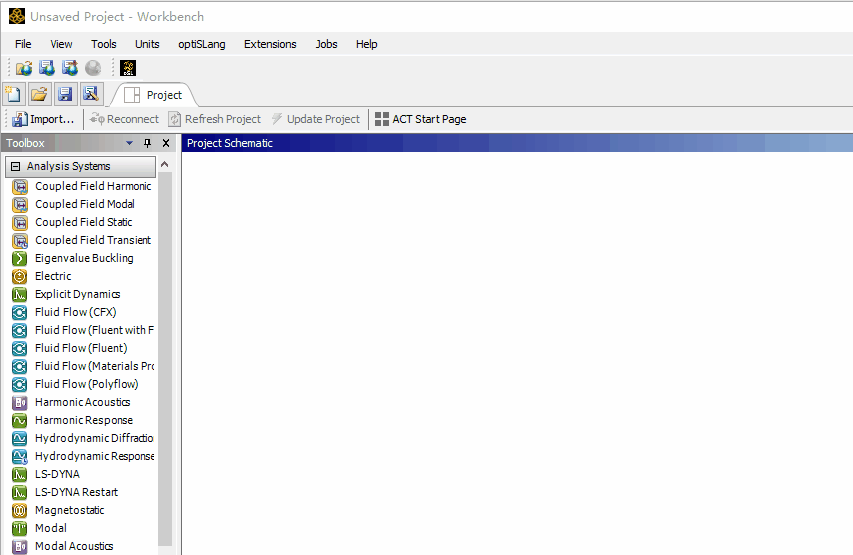Click the Import button
Screen dimensions: 853x555
[43, 119]
